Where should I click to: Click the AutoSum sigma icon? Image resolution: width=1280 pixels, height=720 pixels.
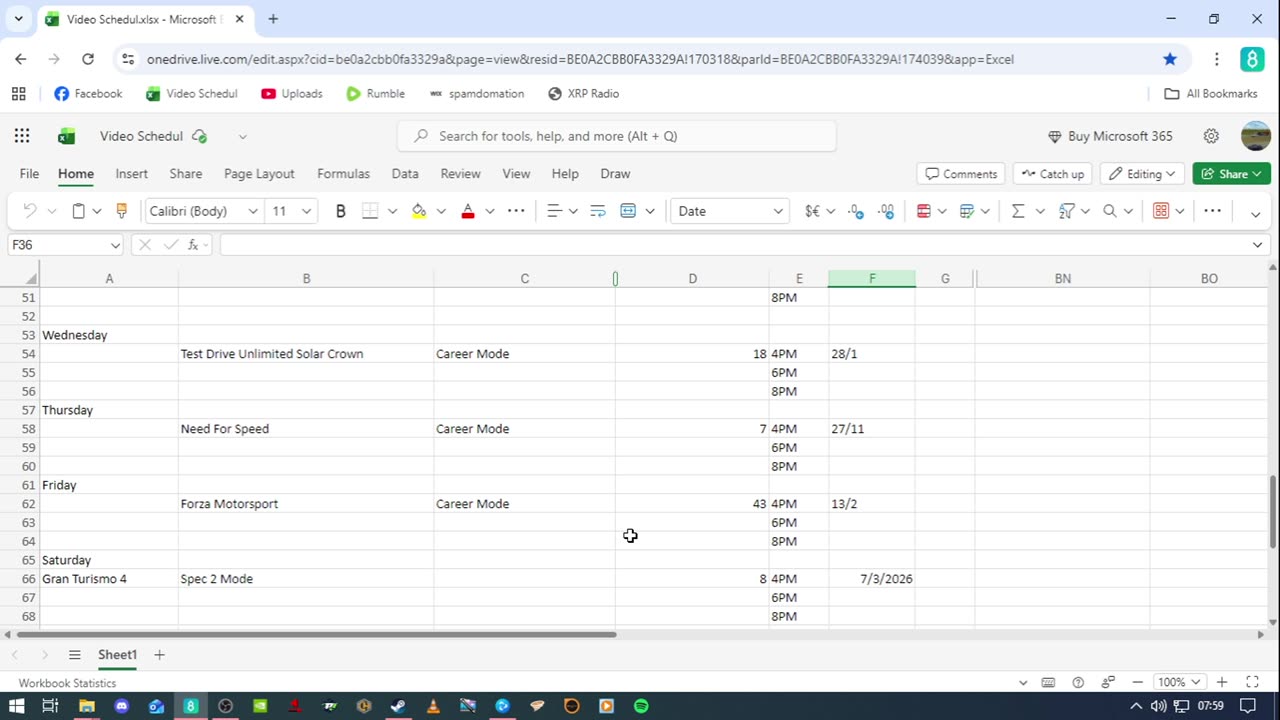[1018, 211]
